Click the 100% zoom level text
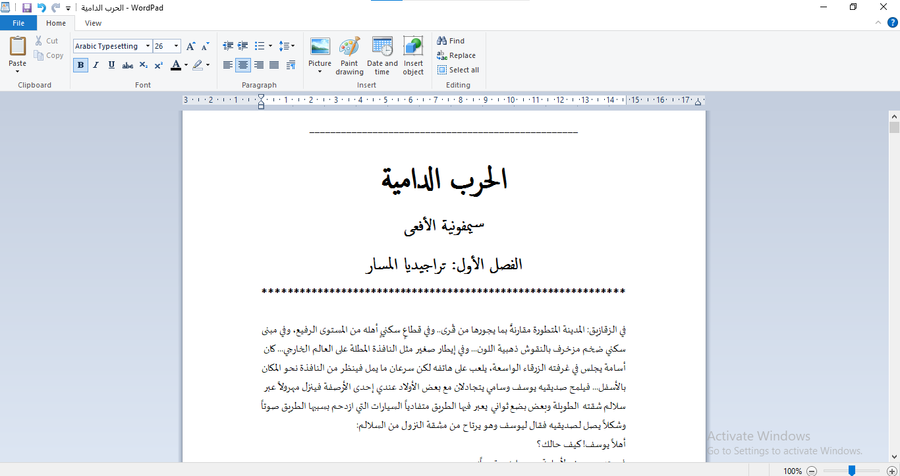The image size is (900, 476). click(x=792, y=471)
